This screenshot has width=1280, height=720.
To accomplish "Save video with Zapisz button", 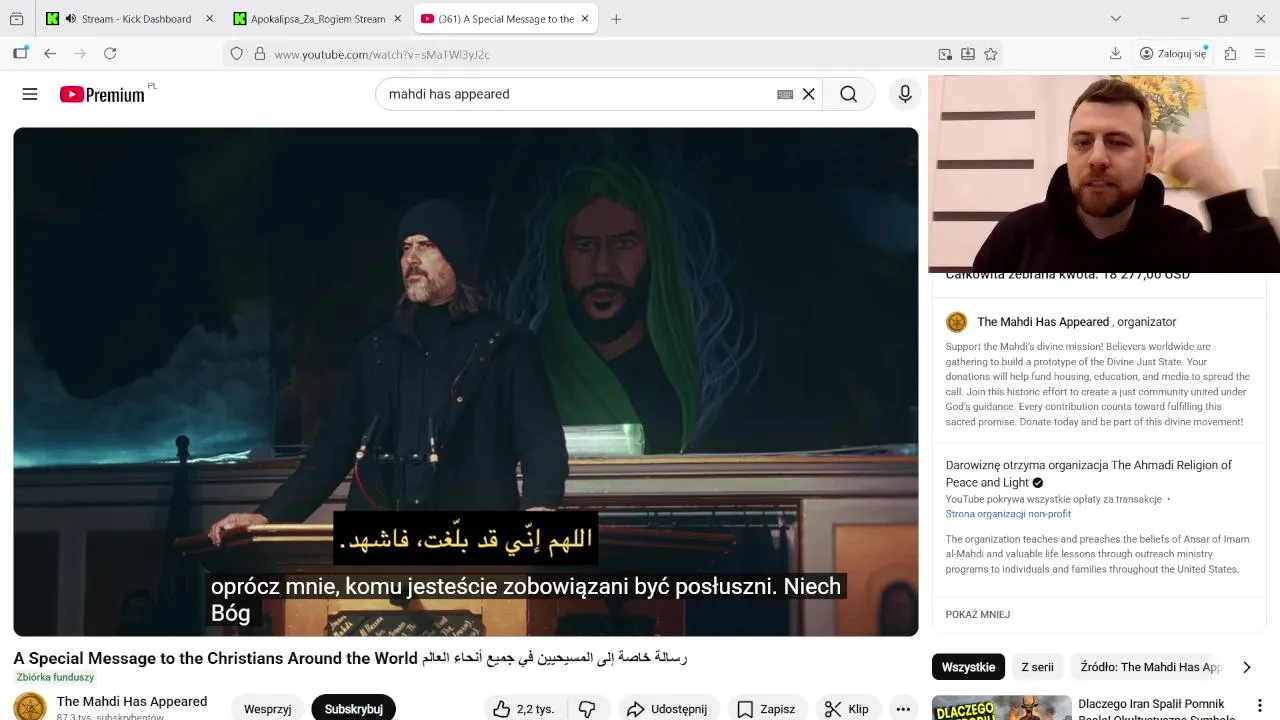I will [766, 709].
